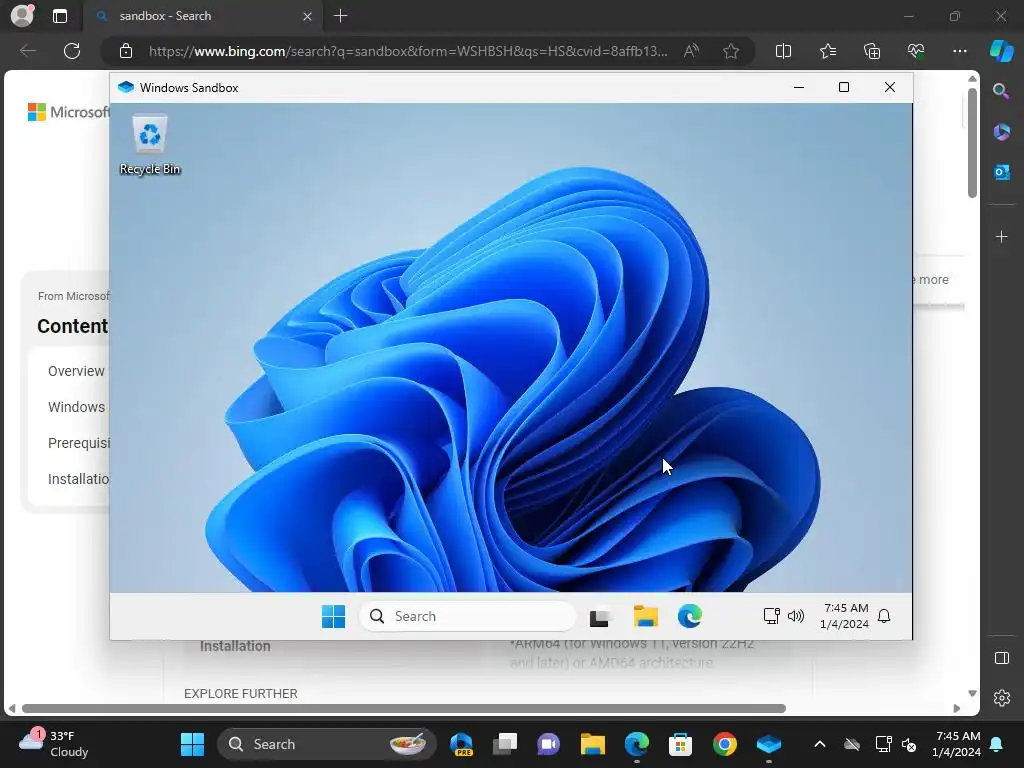Add an app to Edge sidebar

pos(1001,236)
